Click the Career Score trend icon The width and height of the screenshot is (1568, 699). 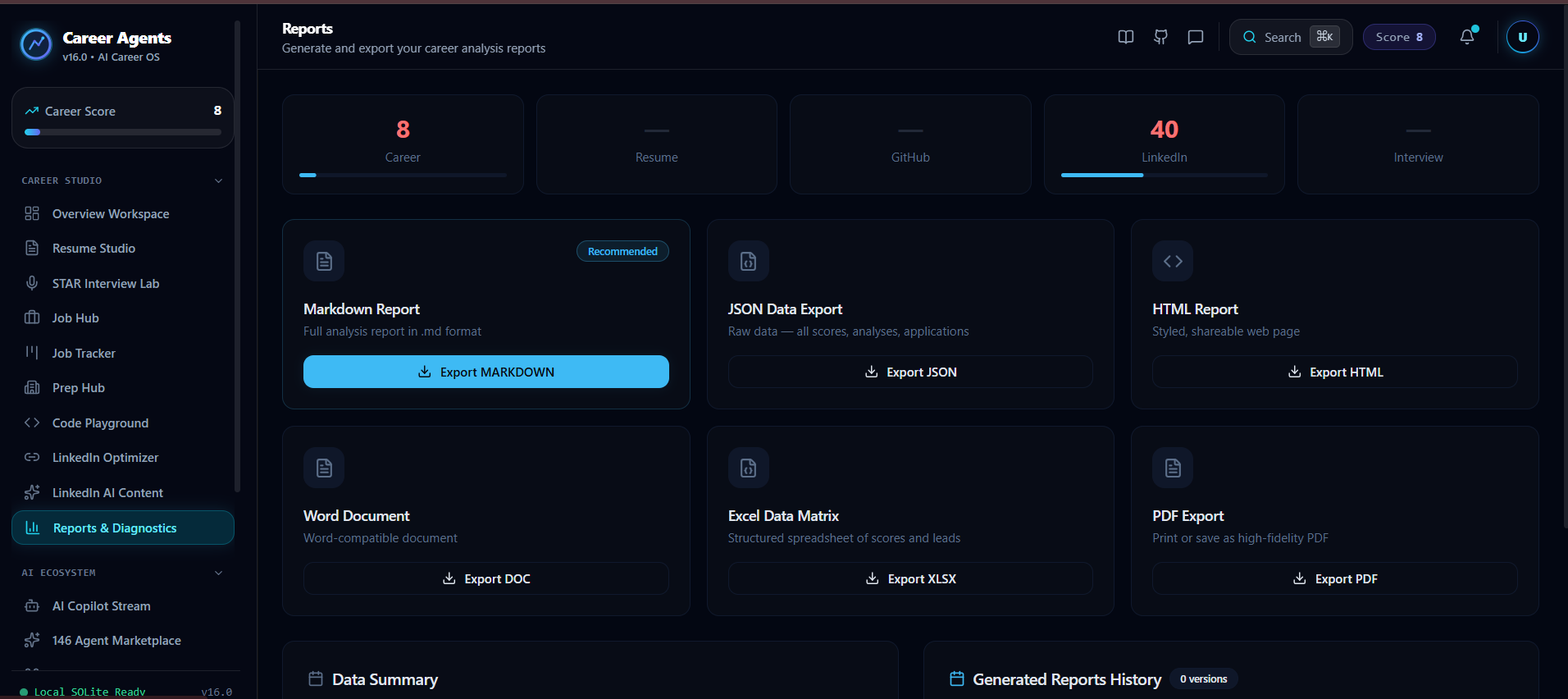pyautogui.click(x=32, y=111)
